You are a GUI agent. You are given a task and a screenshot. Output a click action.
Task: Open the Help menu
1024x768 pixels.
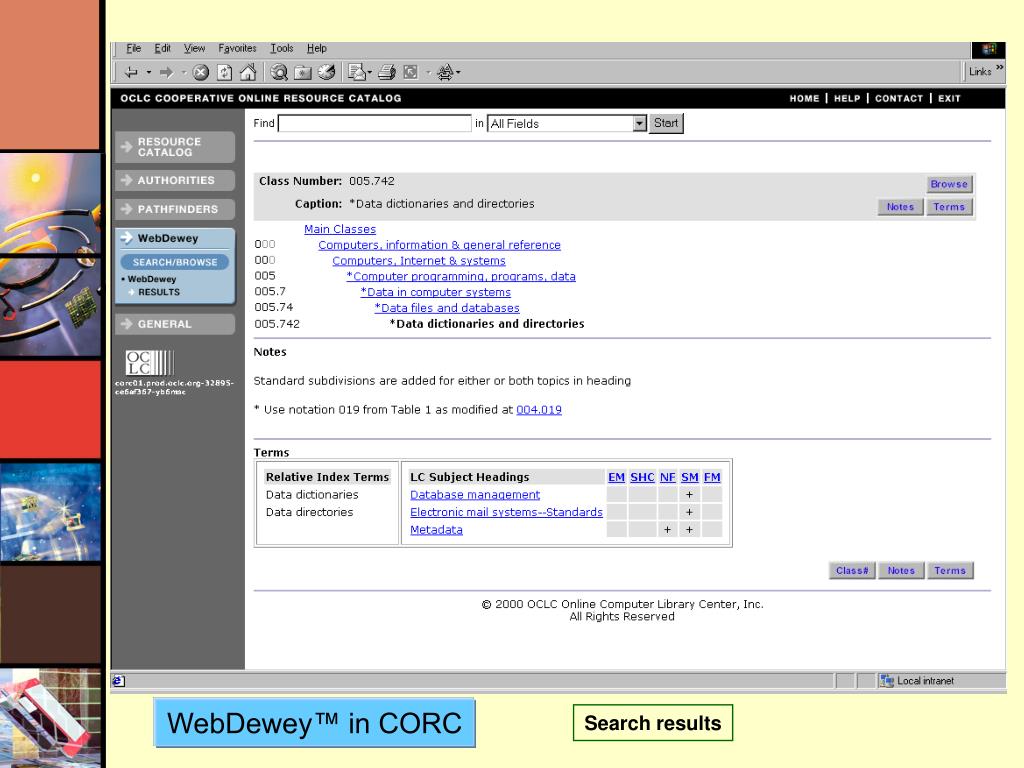tap(317, 48)
